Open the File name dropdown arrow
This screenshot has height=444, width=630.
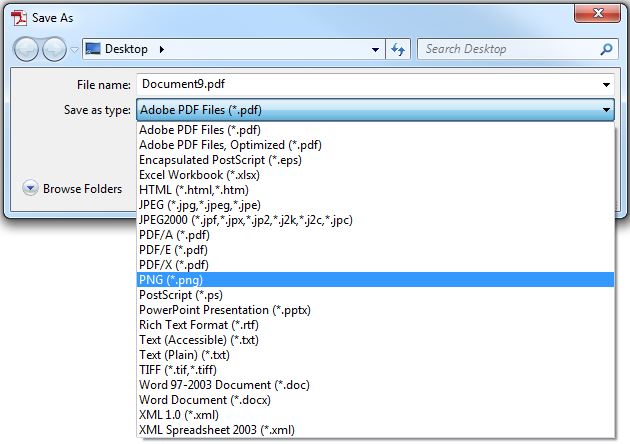point(606,85)
